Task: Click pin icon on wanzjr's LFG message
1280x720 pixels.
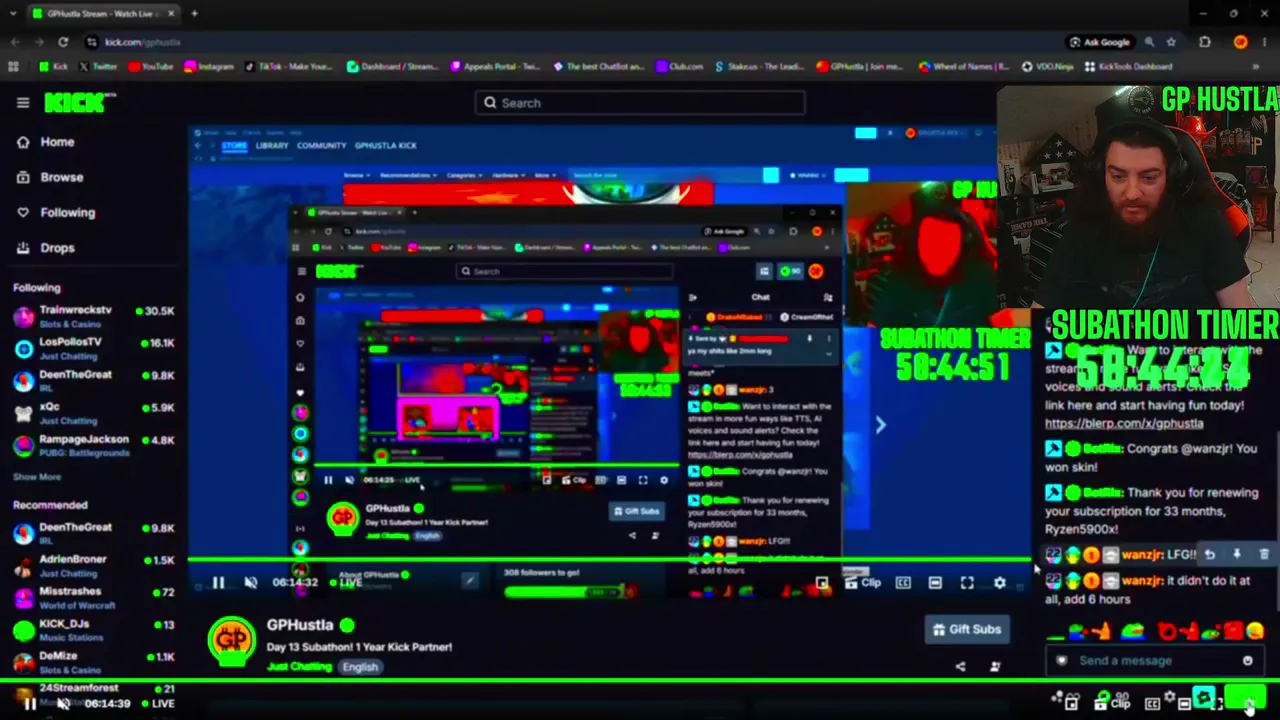Action: 1237,554
